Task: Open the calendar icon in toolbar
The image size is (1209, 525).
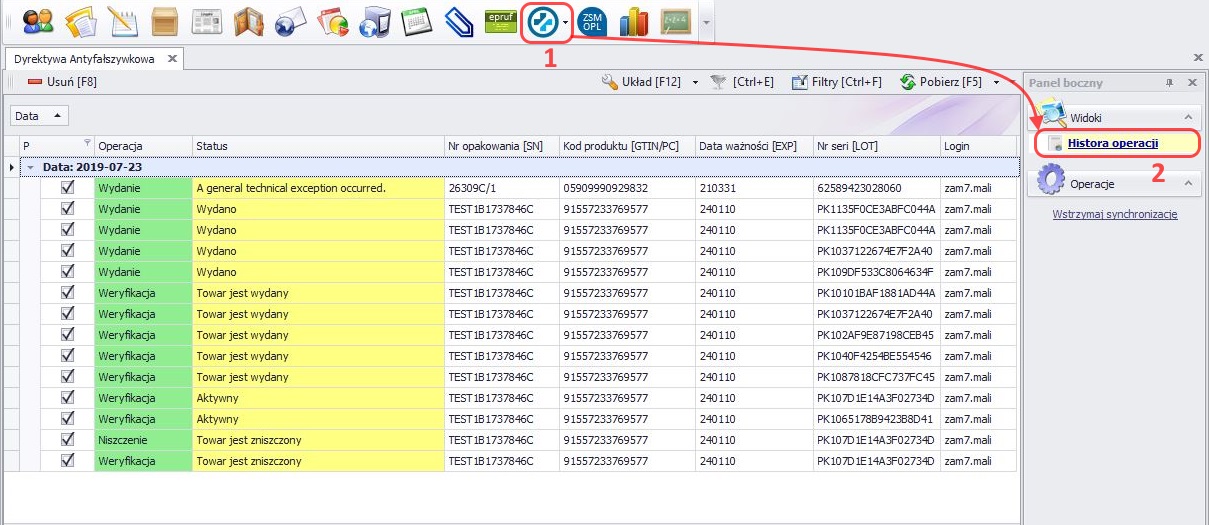Action: point(415,21)
